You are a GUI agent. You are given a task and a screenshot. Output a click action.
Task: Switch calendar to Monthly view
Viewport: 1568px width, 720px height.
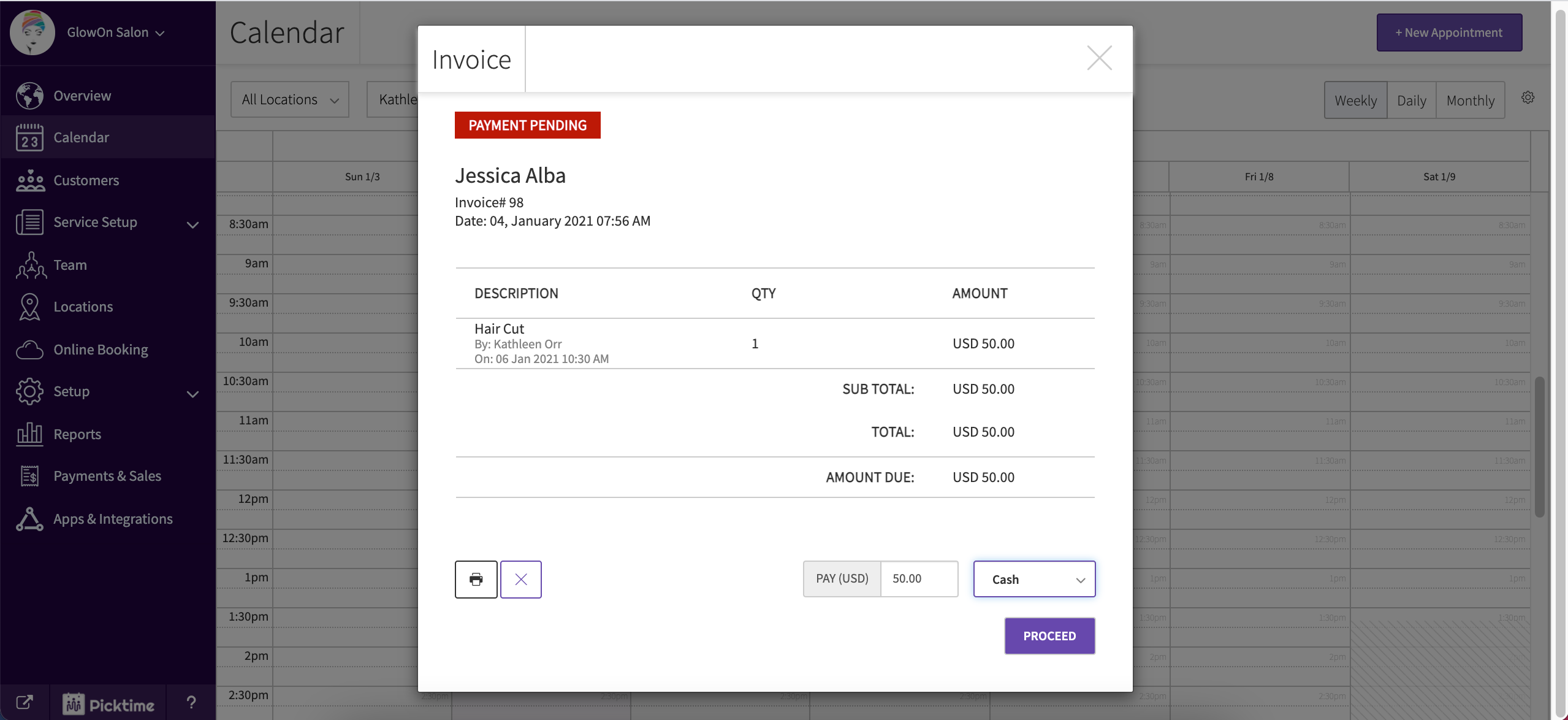pos(1470,99)
